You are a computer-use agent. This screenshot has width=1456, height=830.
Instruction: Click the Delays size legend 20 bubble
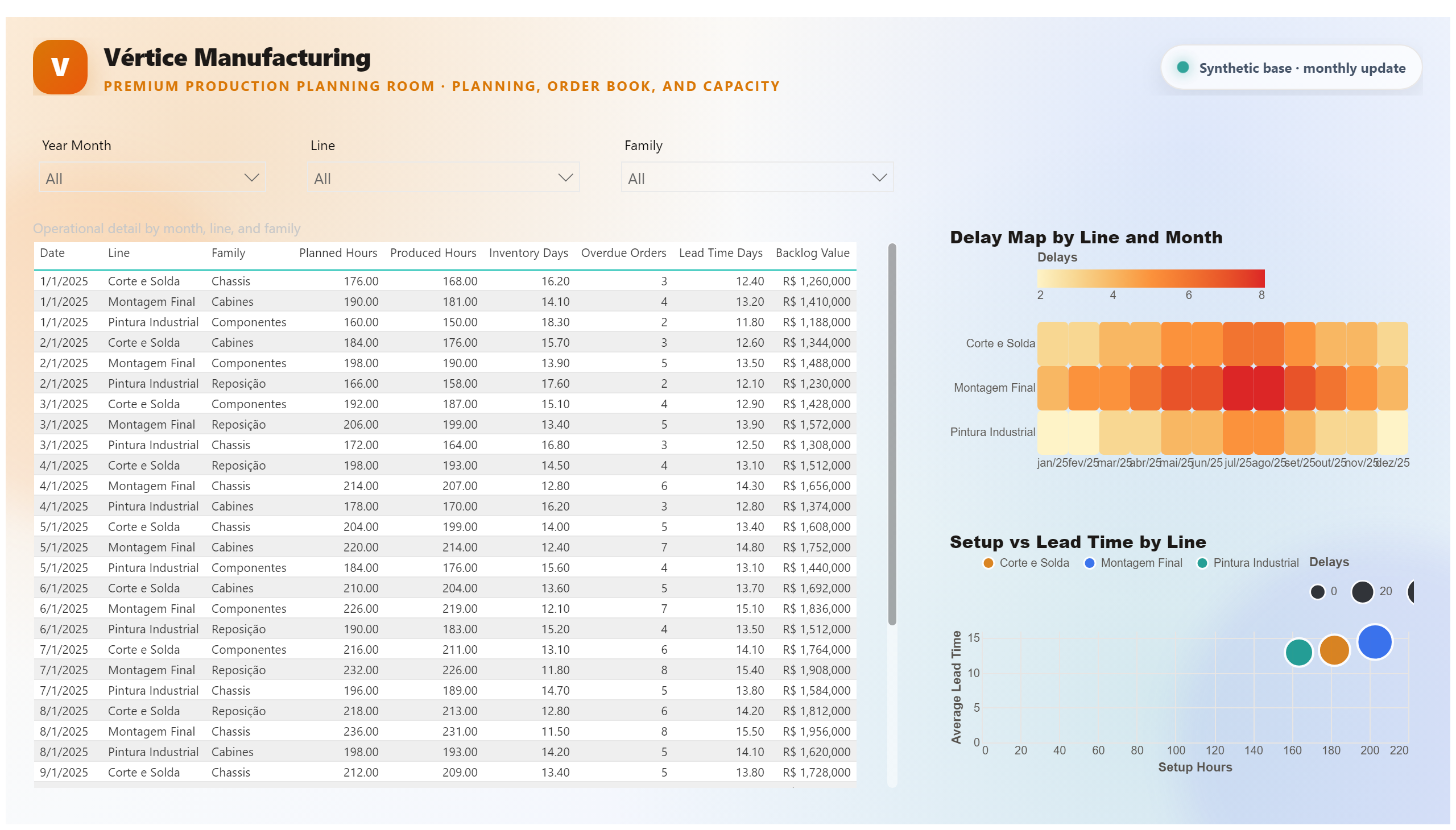coord(1362,591)
